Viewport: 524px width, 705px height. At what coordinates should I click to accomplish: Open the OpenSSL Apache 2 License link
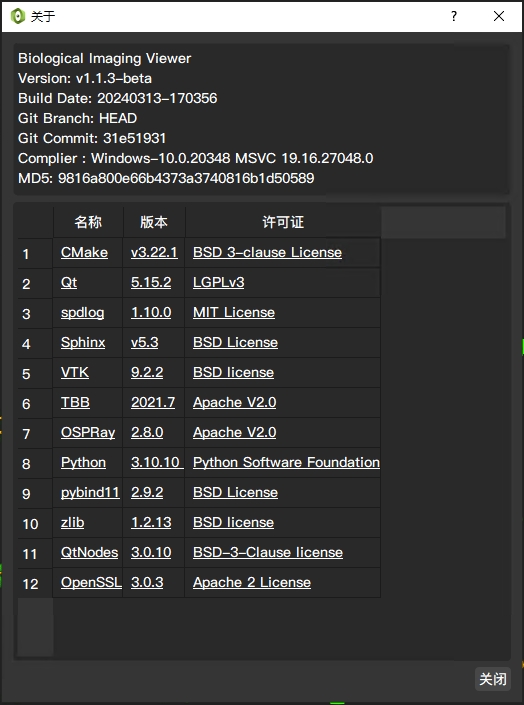pos(252,582)
